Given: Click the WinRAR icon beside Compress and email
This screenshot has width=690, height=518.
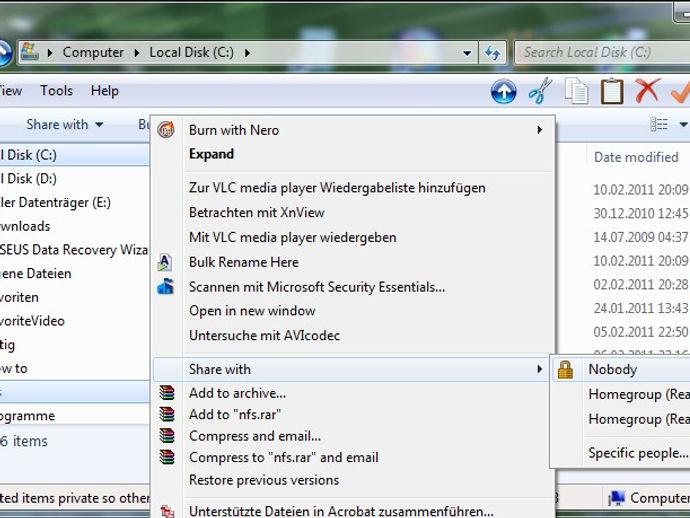Looking at the screenshot, I should pos(167,436).
